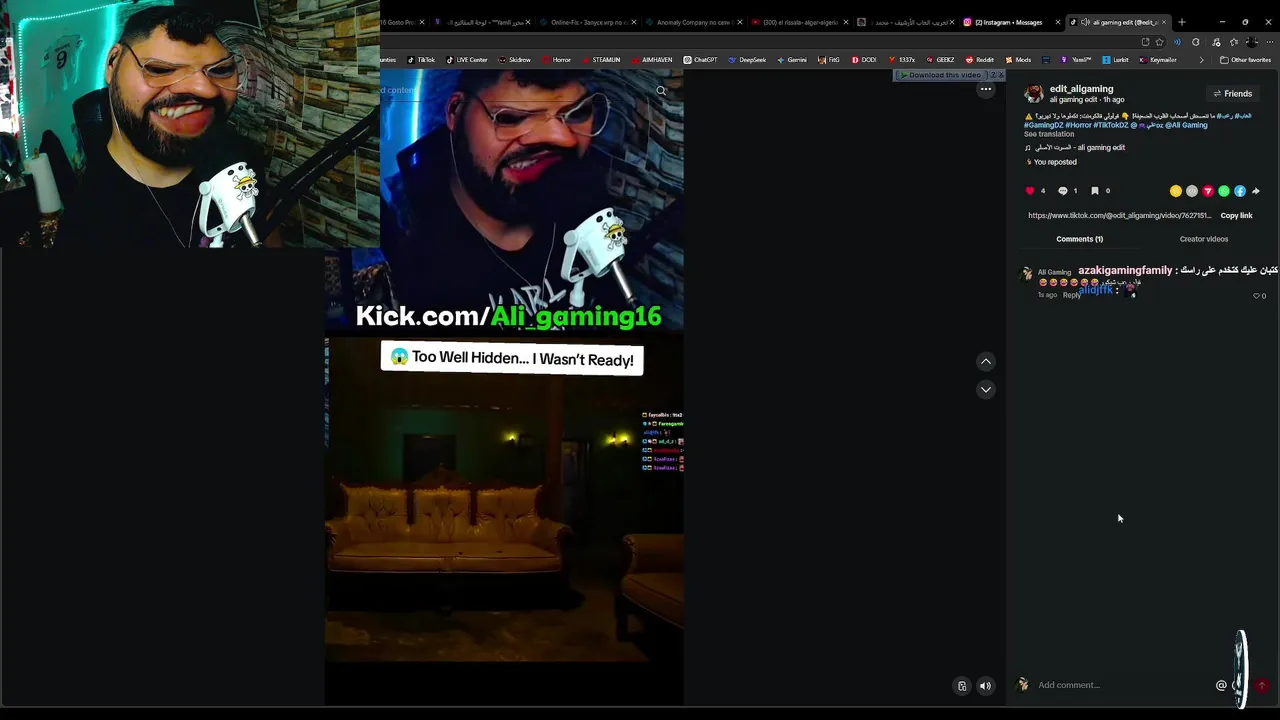Image resolution: width=1280 pixels, height=720 pixels.
Task: Click the red send-to-friends share icon
Action: (1208, 191)
